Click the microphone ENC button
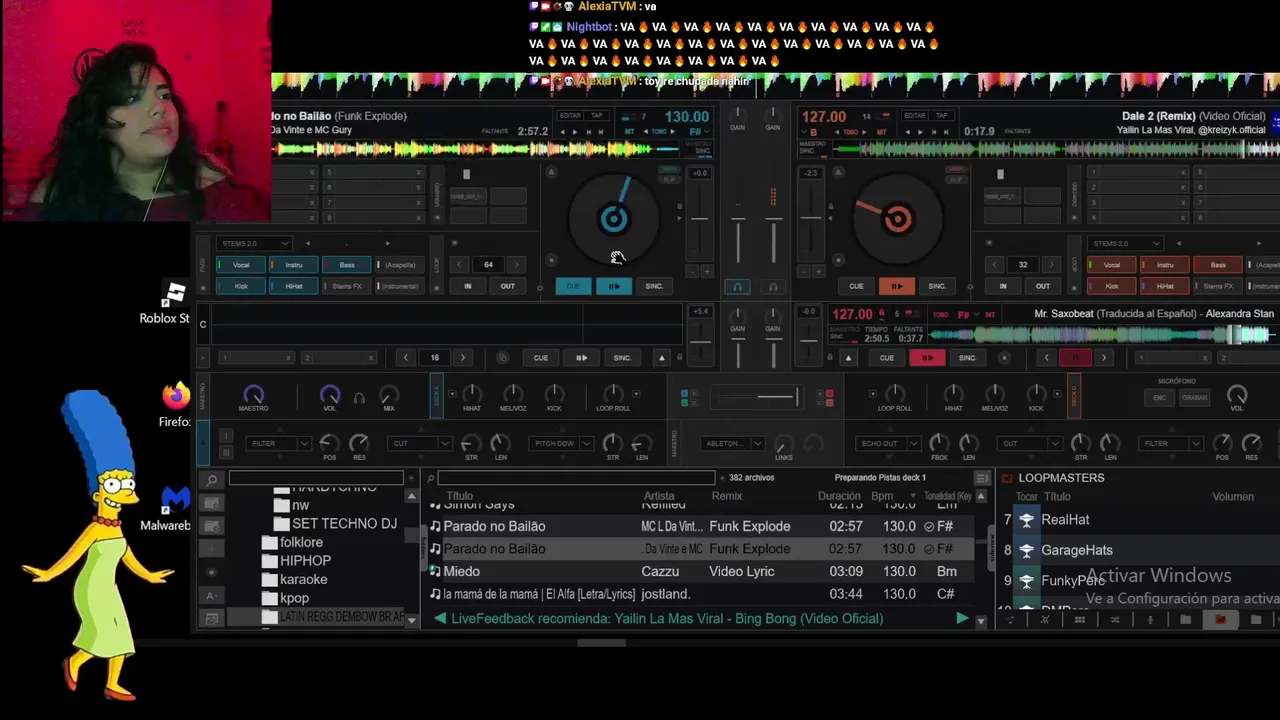Screen dimensions: 1280x720 [1161, 398]
